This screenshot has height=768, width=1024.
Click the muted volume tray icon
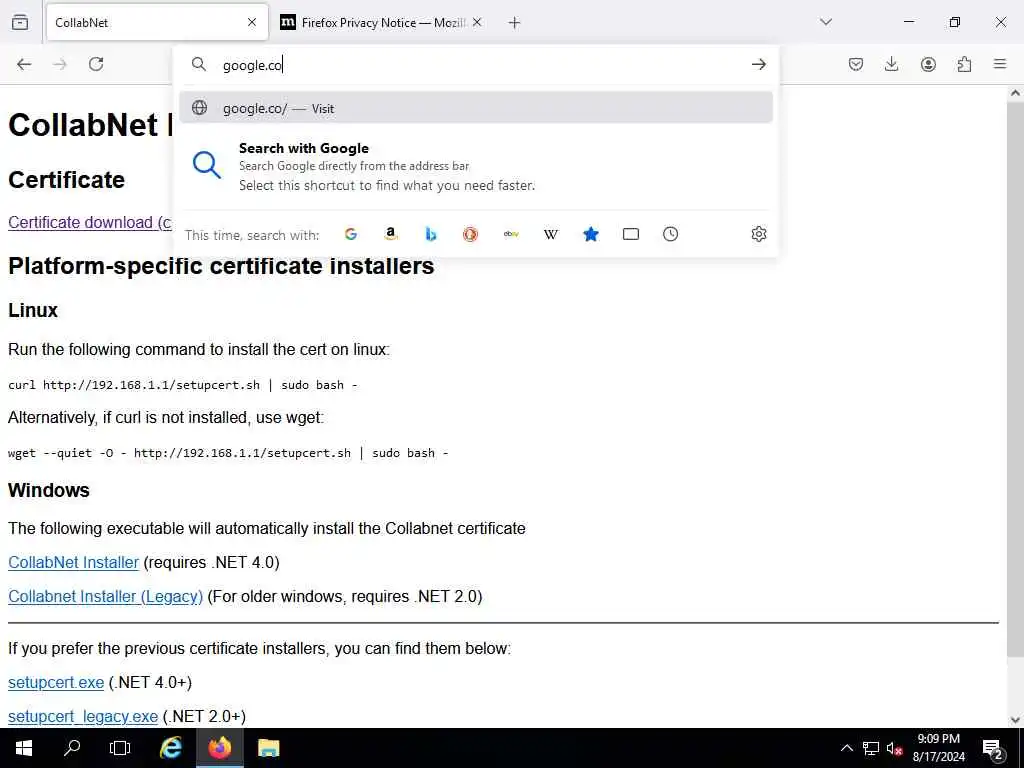894,748
